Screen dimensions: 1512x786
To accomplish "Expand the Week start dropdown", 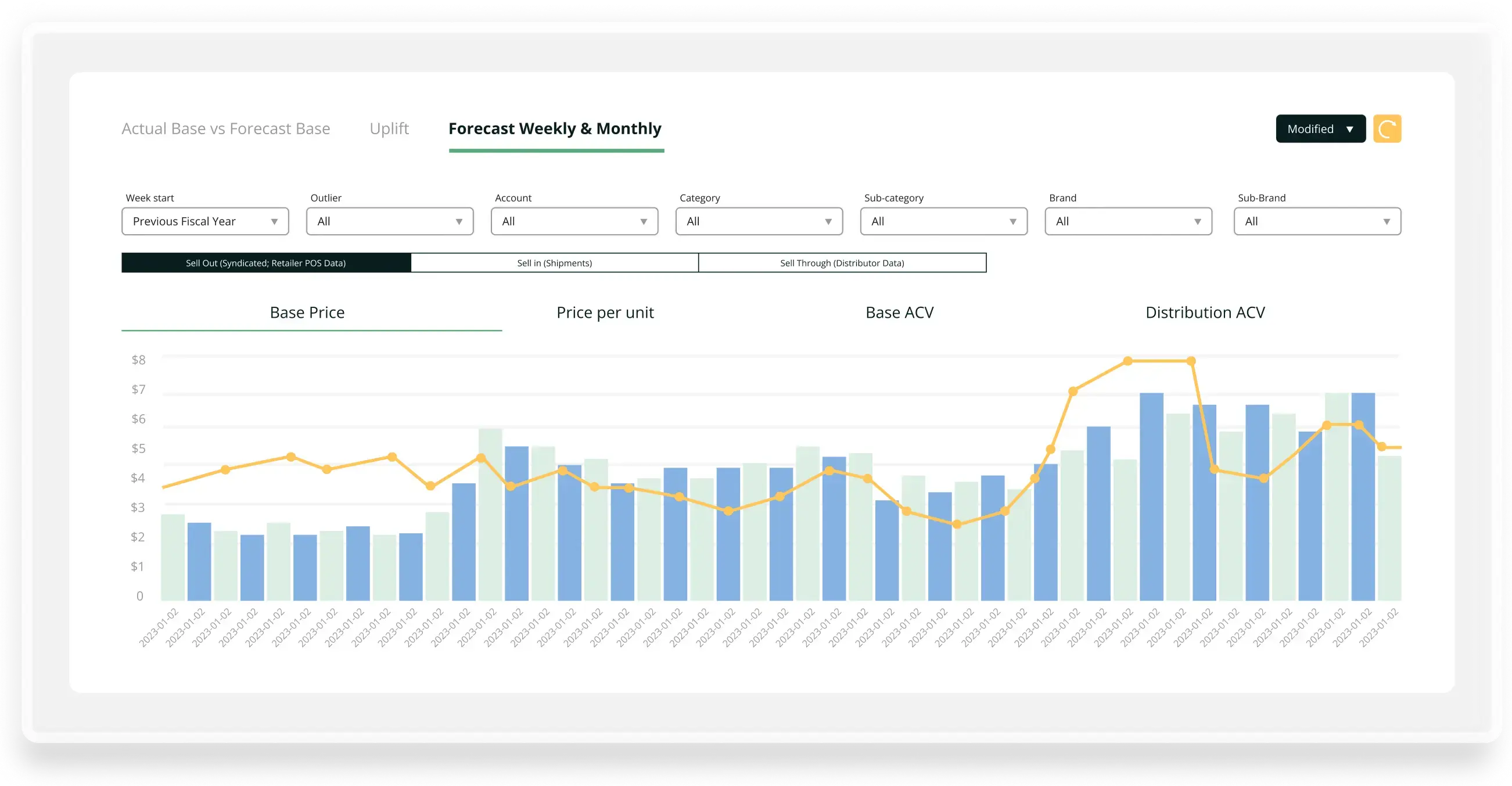I will tap(205, 221).
